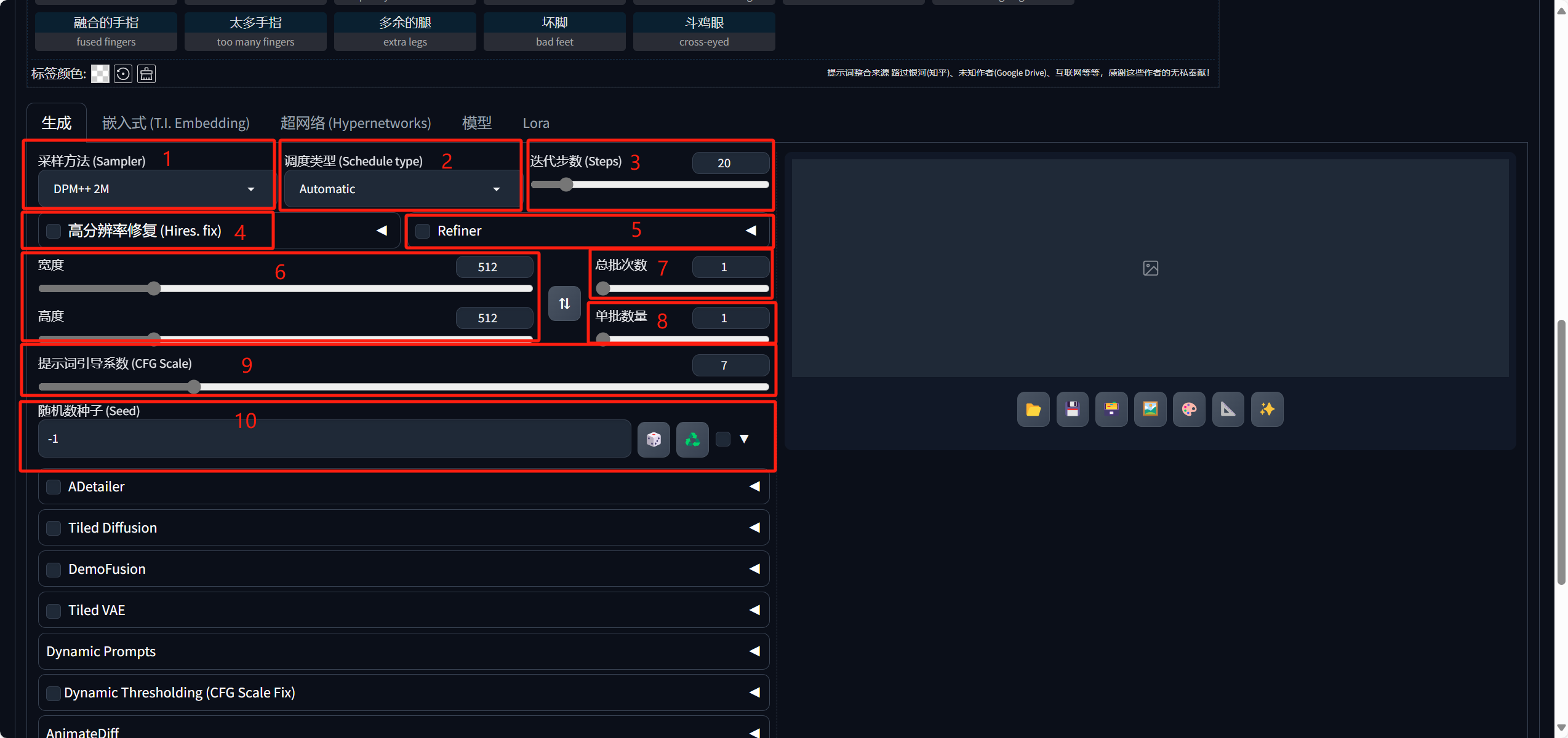
Task: Click the triangle ruler extras icon
Action: pyautogui.click(x=1228, y=409)
